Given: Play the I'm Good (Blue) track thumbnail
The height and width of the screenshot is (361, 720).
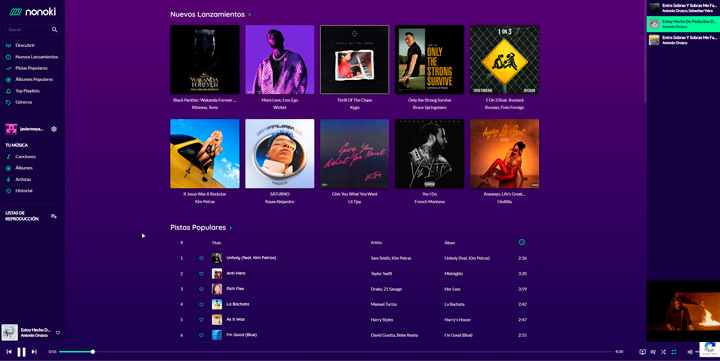Looking at the screenshot, I should click(217, 335).
